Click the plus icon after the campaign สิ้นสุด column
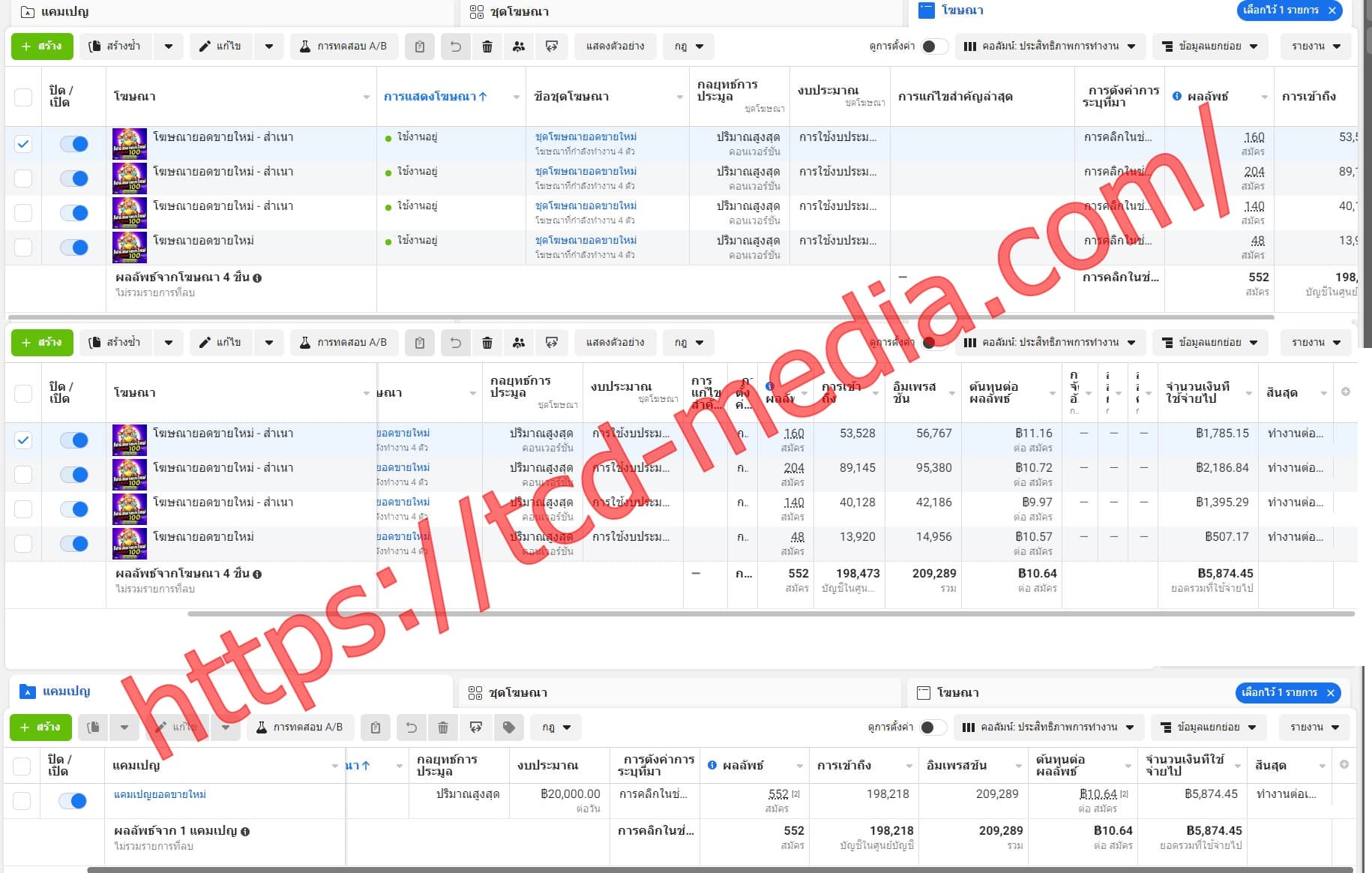Viewport: 1372px width, 873px height. click(1344, 764)
